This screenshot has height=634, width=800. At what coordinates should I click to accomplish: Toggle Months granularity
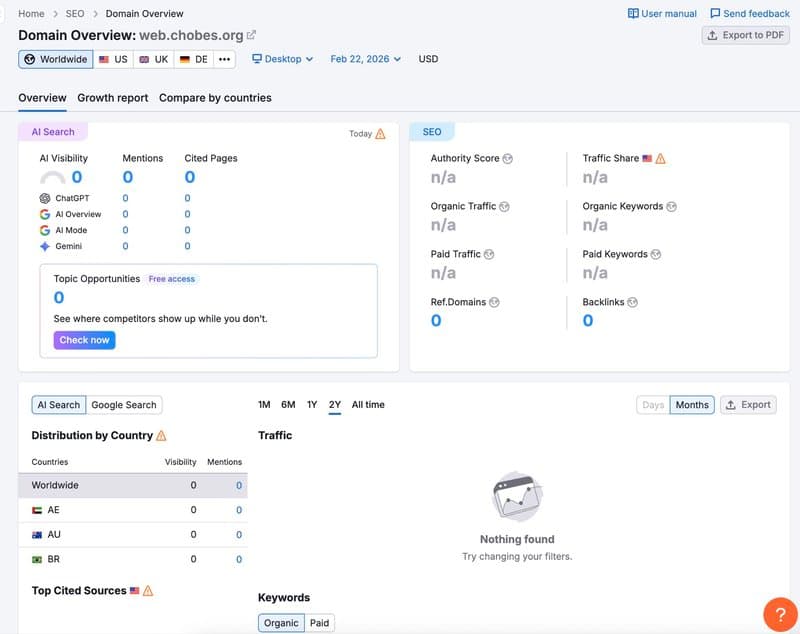point(692,405)
